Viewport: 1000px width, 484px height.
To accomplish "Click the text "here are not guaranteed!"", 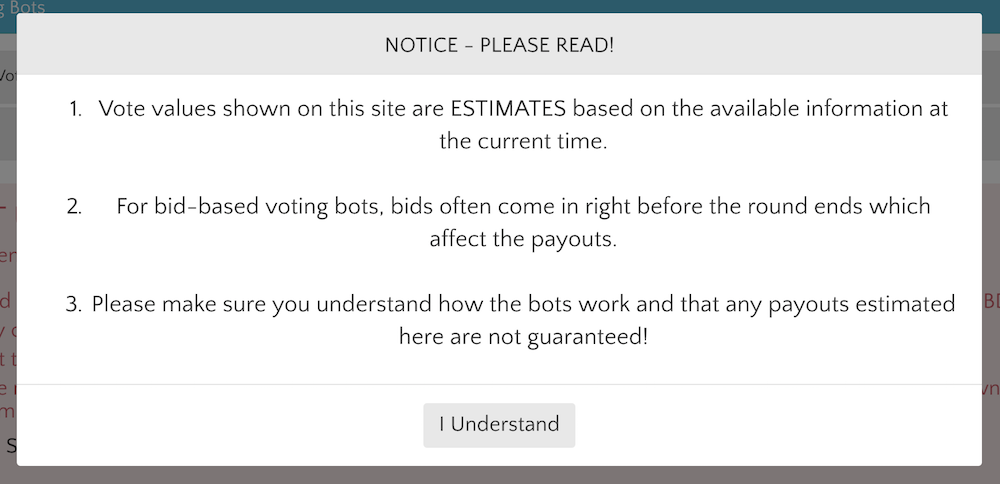I will (x=523, y=336).
